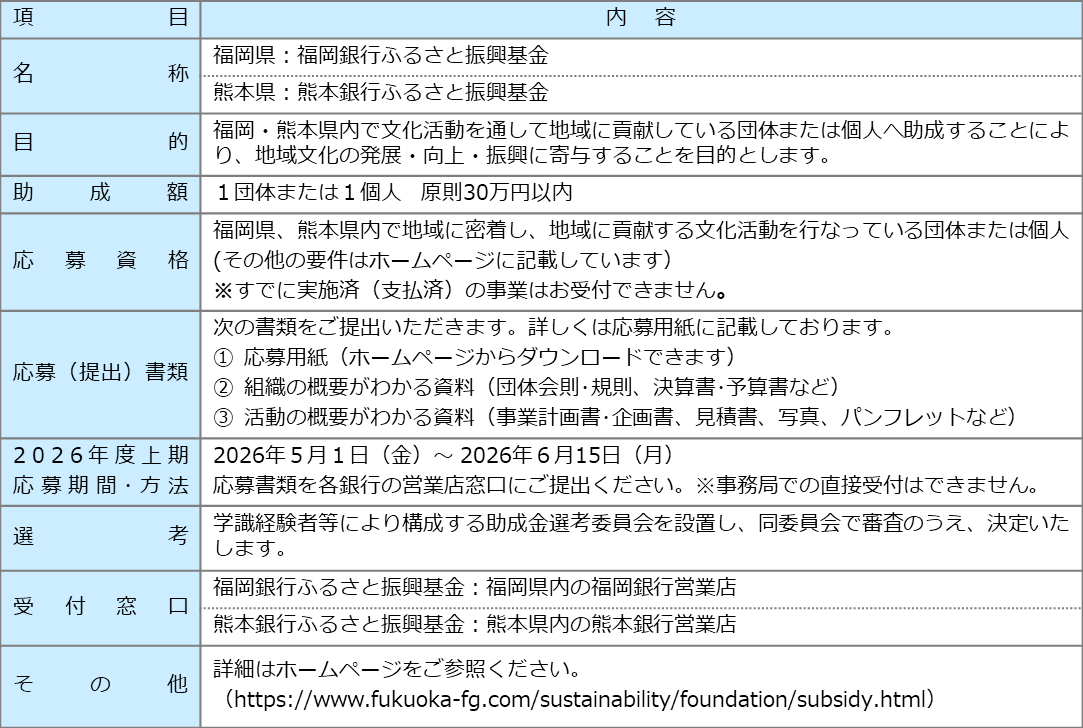
Task: Select the 助成額 row label
Action: (x=100, y=192)
